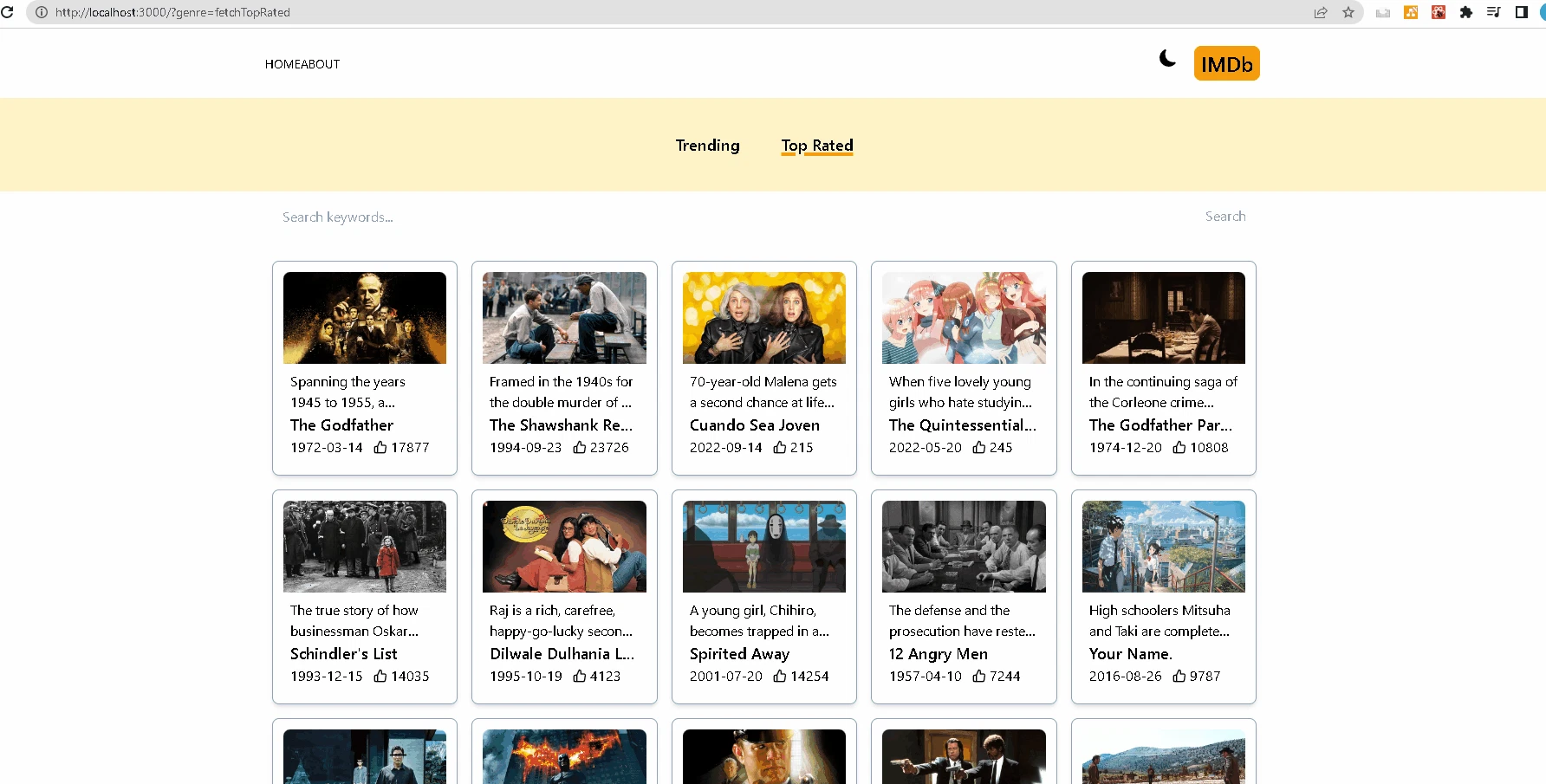The image size is (1546, 784).
Task: Open The Quintessential anime poster thumbnail
Action: pyautogui.click(x=964, y=318)
